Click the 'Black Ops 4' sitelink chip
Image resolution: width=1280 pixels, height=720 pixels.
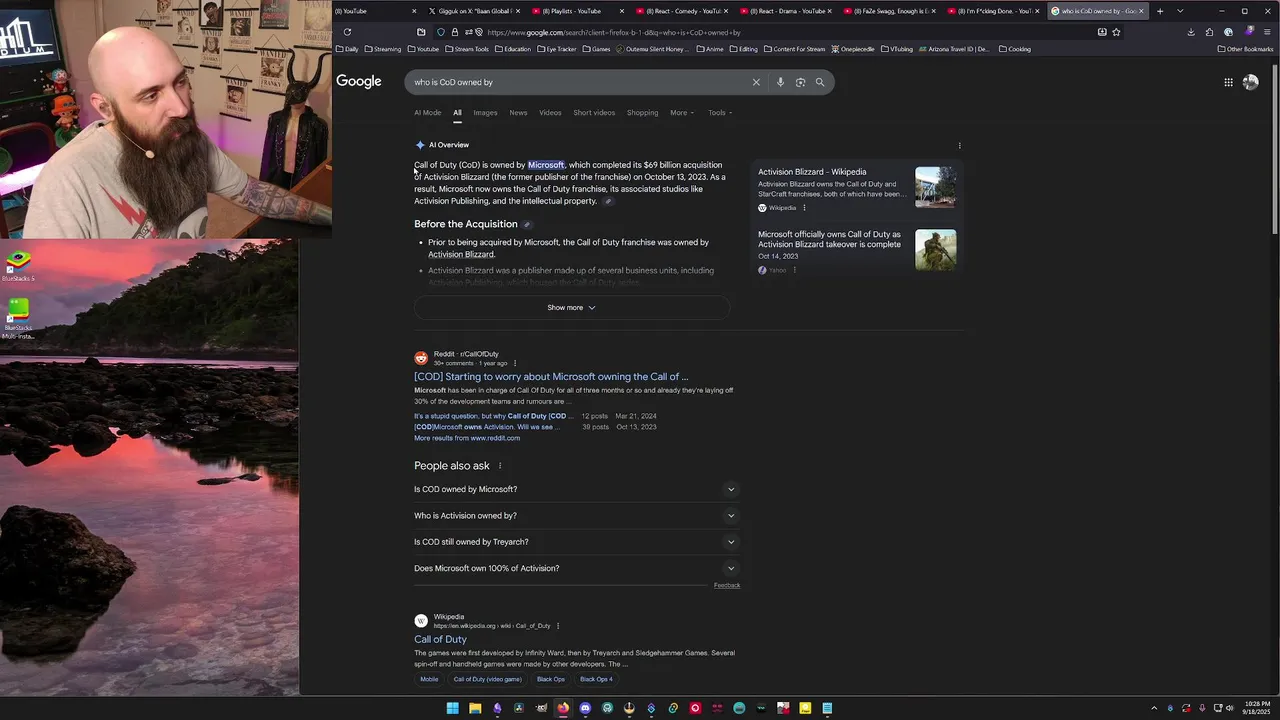(596, 679)
